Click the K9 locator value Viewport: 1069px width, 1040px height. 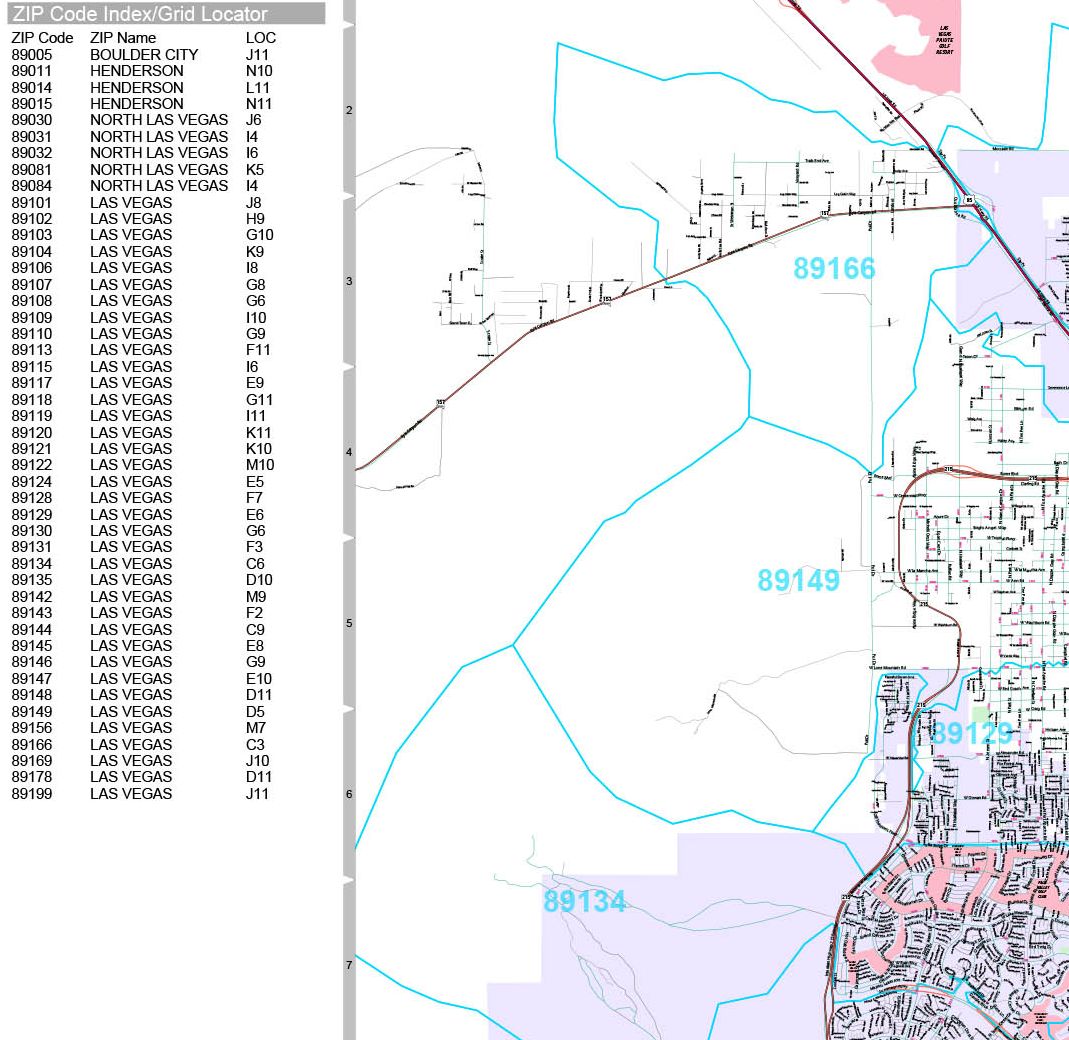coord(255,252)
